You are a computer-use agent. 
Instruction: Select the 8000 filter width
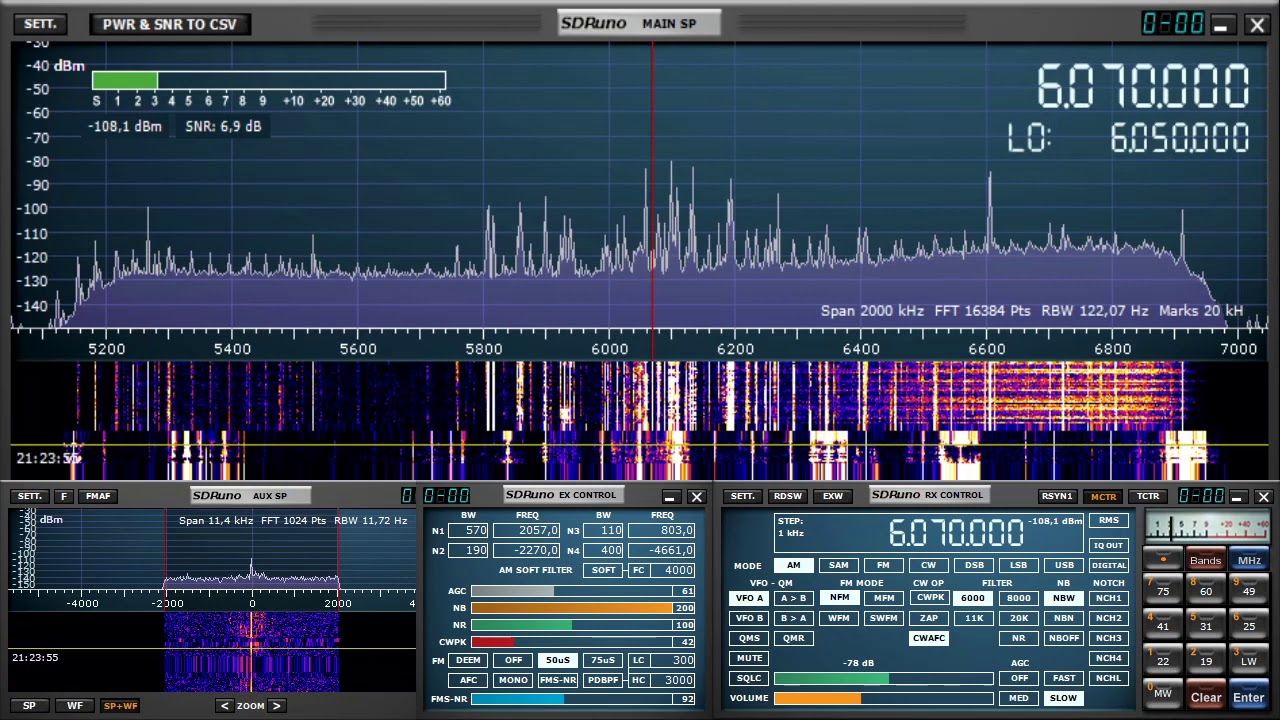point(1018,598)
